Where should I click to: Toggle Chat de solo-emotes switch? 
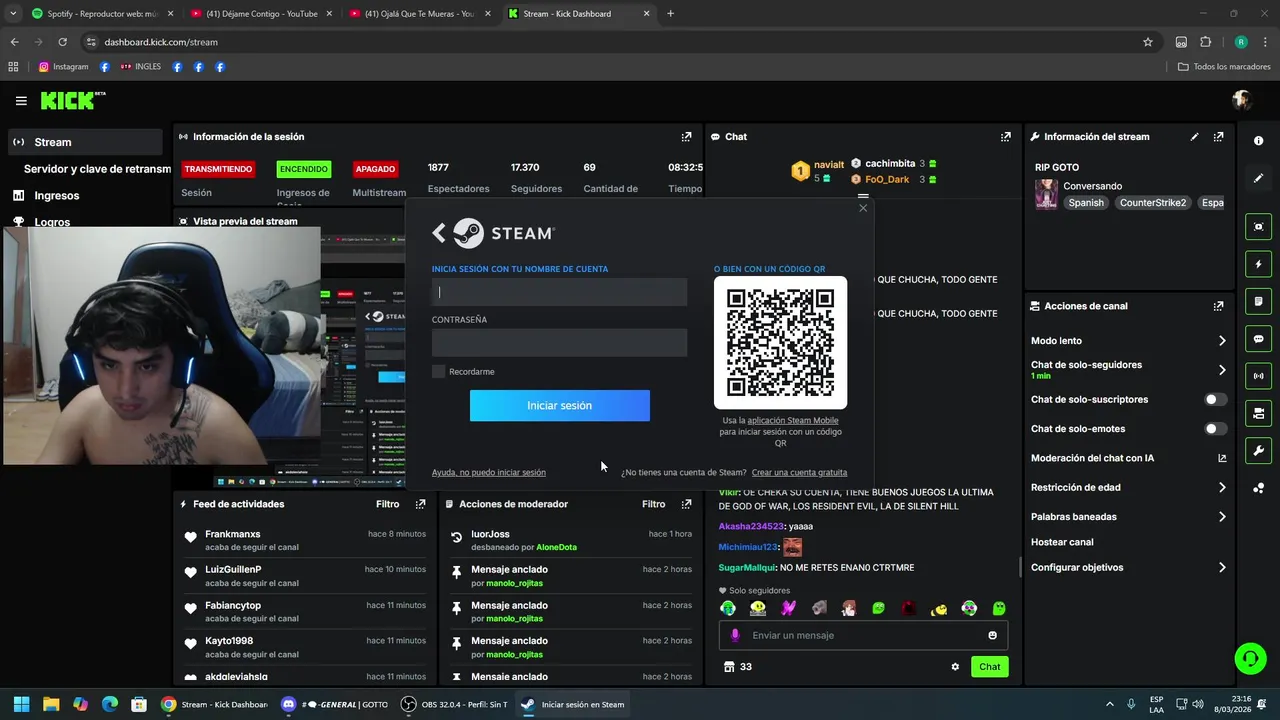tap(1215, 429)
